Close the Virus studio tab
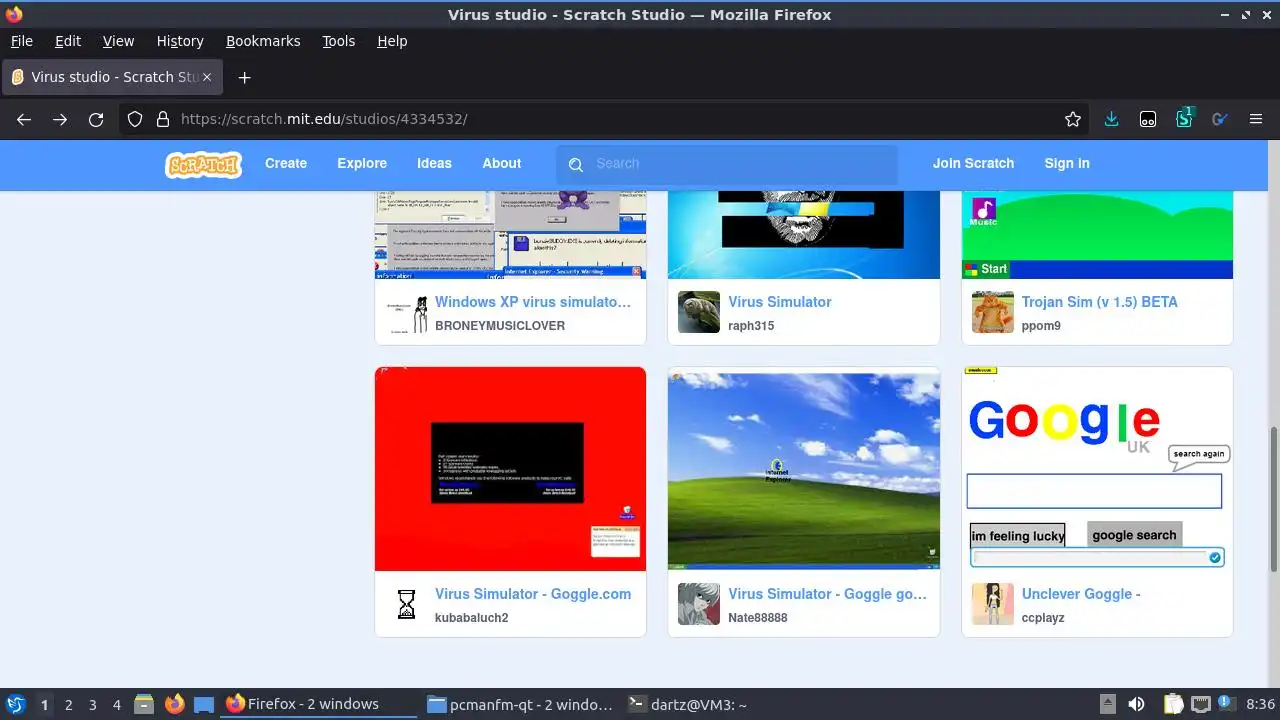The image size is (1280, 720). pos(207,77)
